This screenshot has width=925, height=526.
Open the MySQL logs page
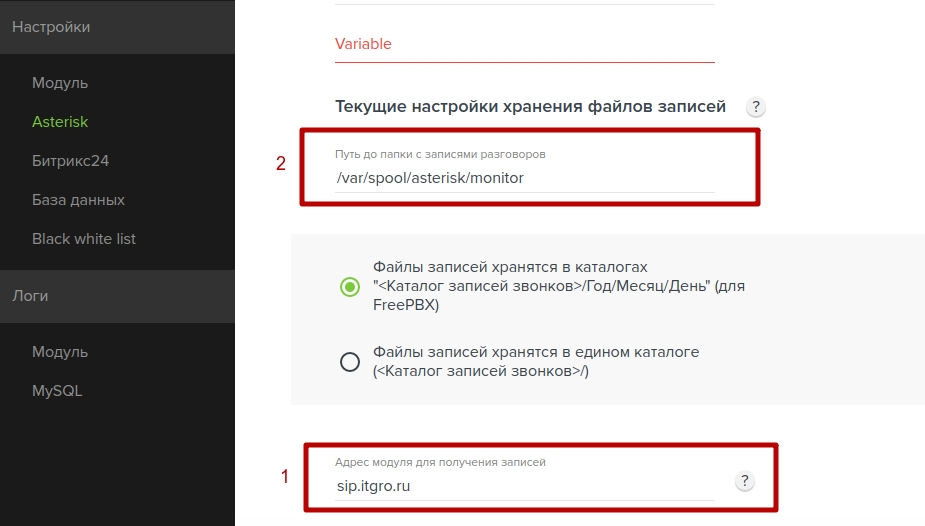point(57,391)
